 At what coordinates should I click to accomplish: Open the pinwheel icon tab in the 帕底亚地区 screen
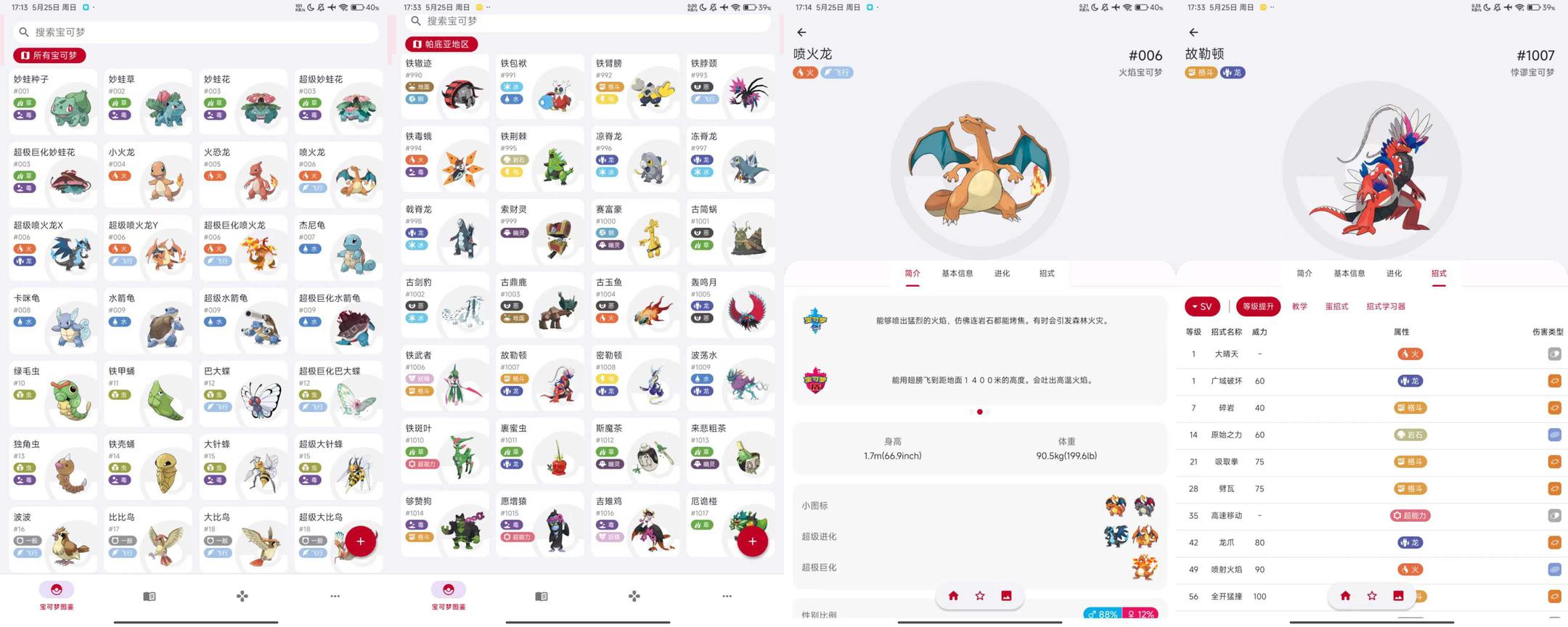coord(634,597)
